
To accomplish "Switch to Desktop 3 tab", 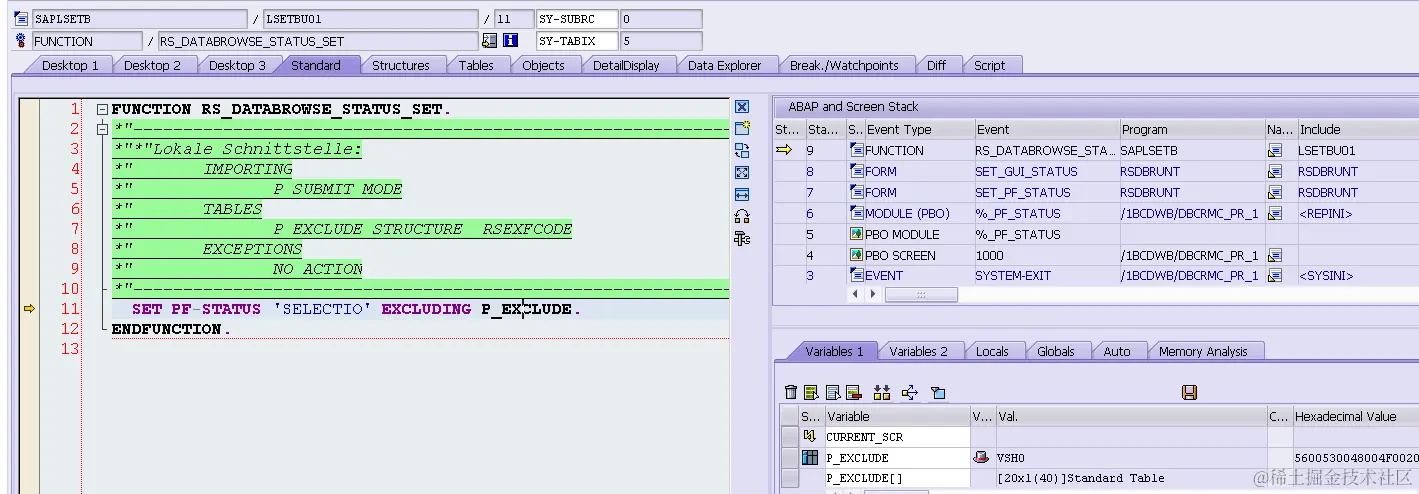I will (x=237, y=65).
